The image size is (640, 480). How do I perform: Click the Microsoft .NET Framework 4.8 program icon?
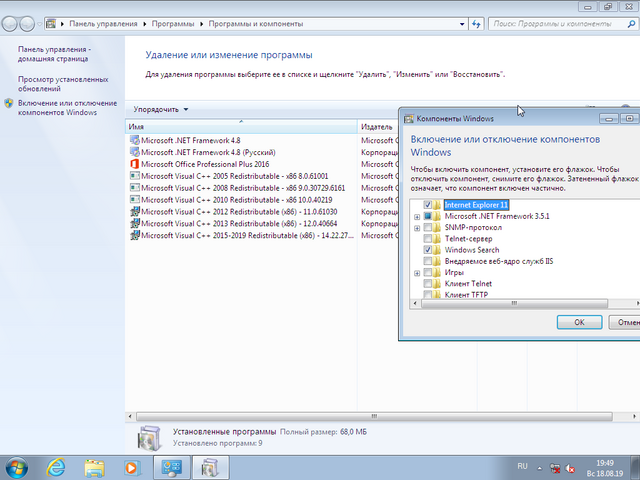coord(135,140)
